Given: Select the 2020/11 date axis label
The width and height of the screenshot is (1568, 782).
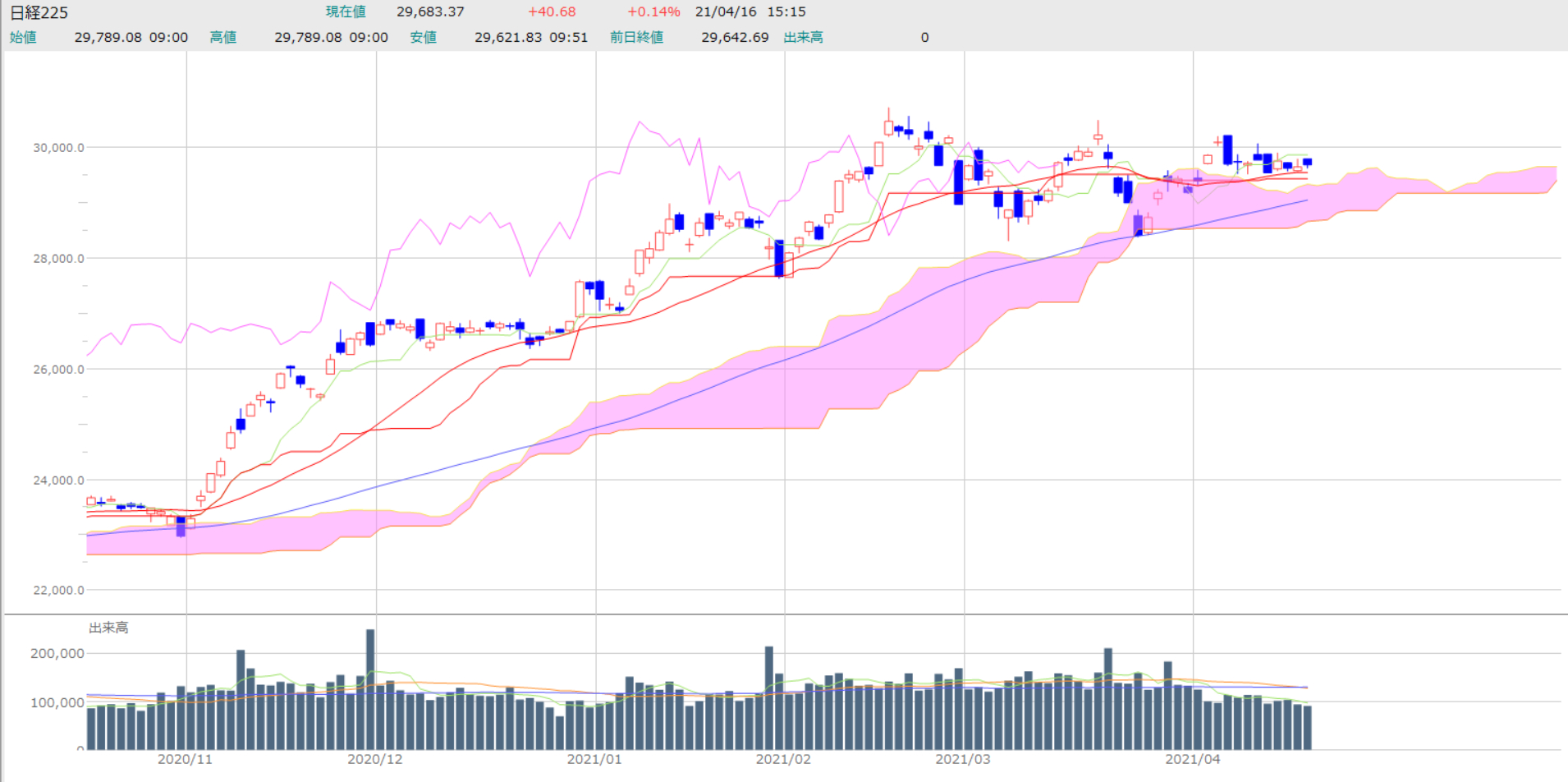Looking at the screenshot, I should [x=185, y=759].
